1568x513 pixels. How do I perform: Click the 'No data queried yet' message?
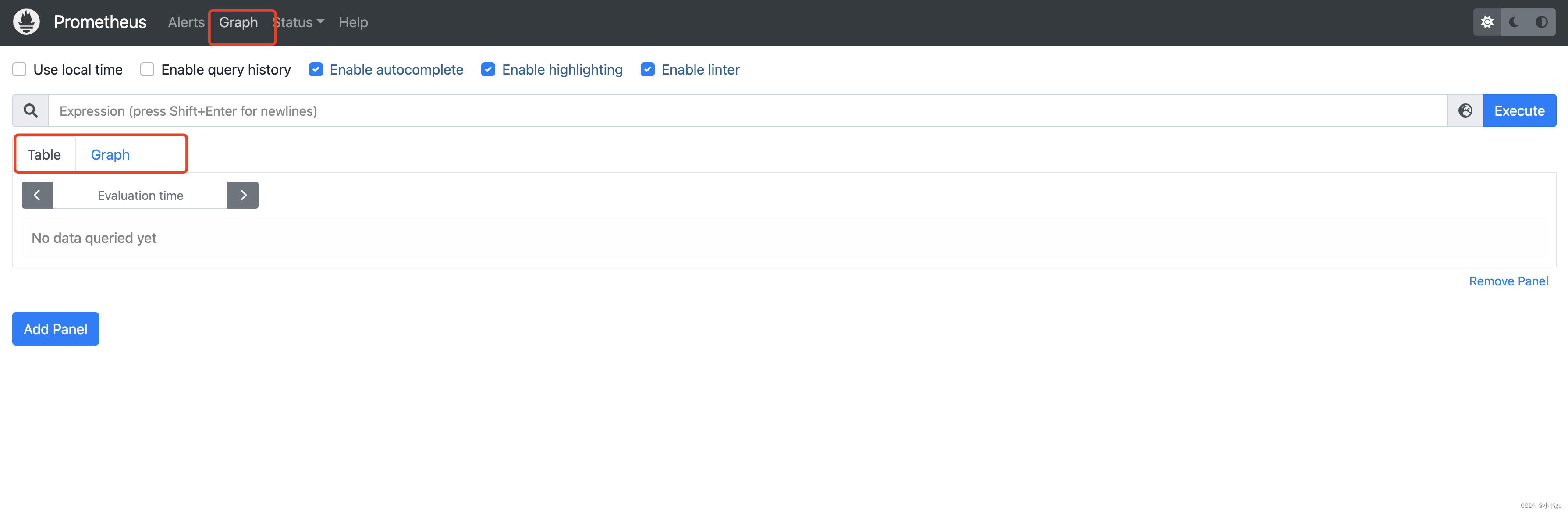click(94, 238)
